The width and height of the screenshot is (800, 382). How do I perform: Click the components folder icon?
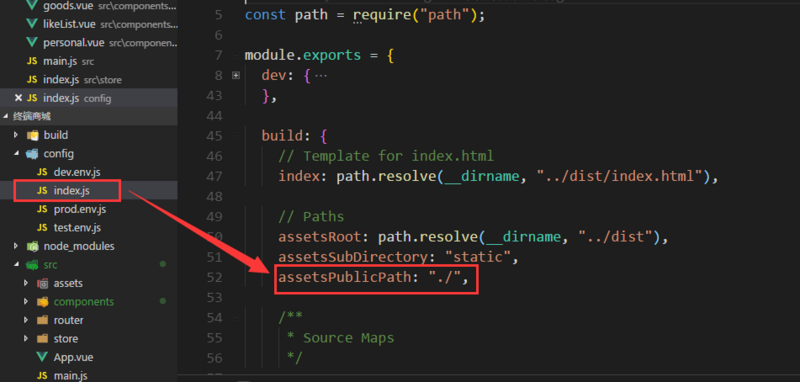click(x=43, y=301)
